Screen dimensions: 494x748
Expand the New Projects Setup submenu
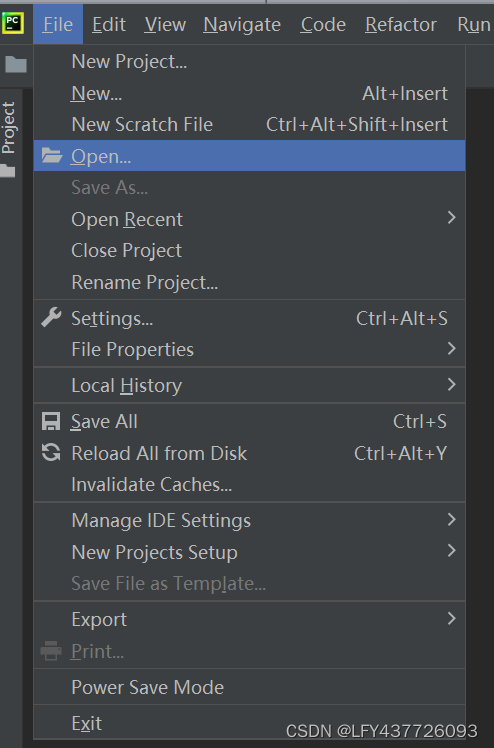(x=249, y=552)
